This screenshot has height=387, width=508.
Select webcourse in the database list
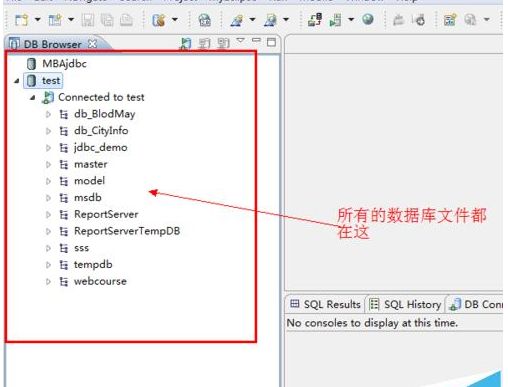(x=100, y=281)
